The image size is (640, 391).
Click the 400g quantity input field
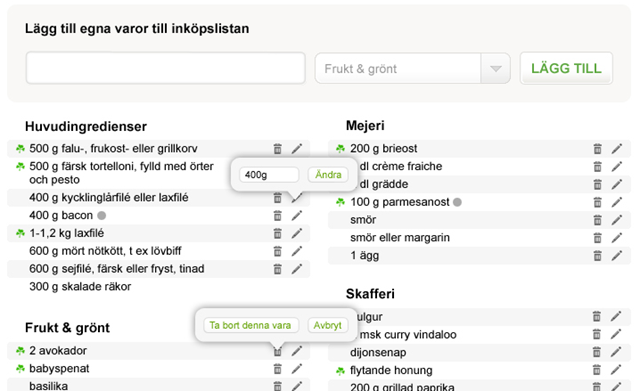(x=269, y=175)
